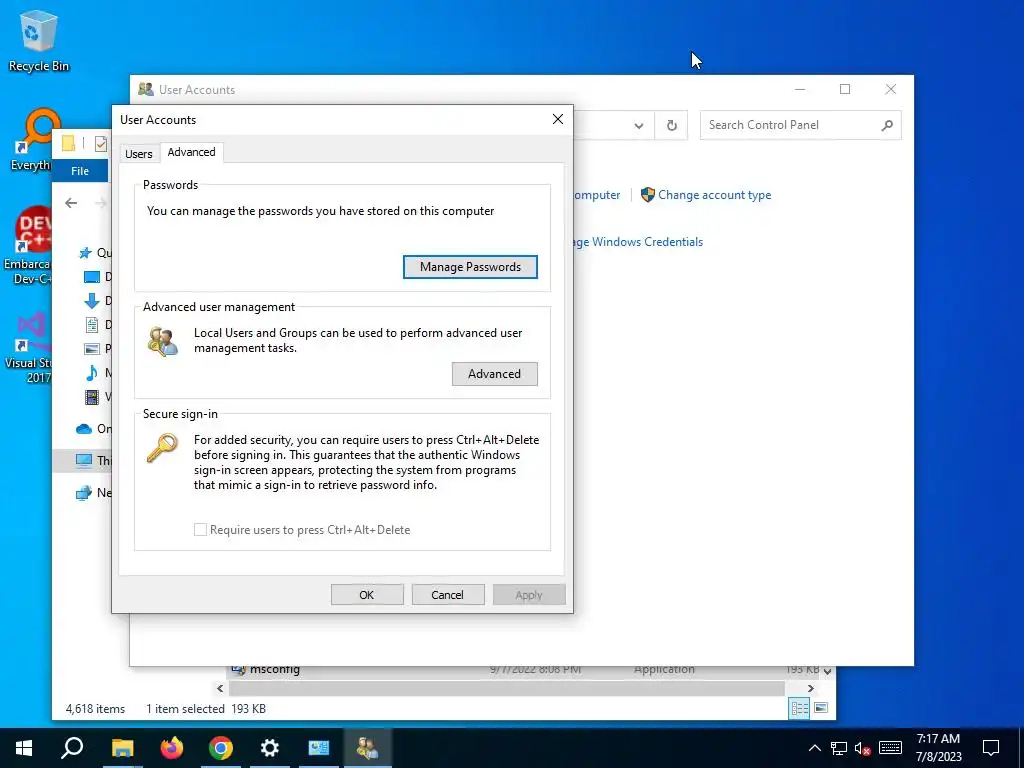
Task: Open the Everything search desktop shortcut
Action: [32, 139]
